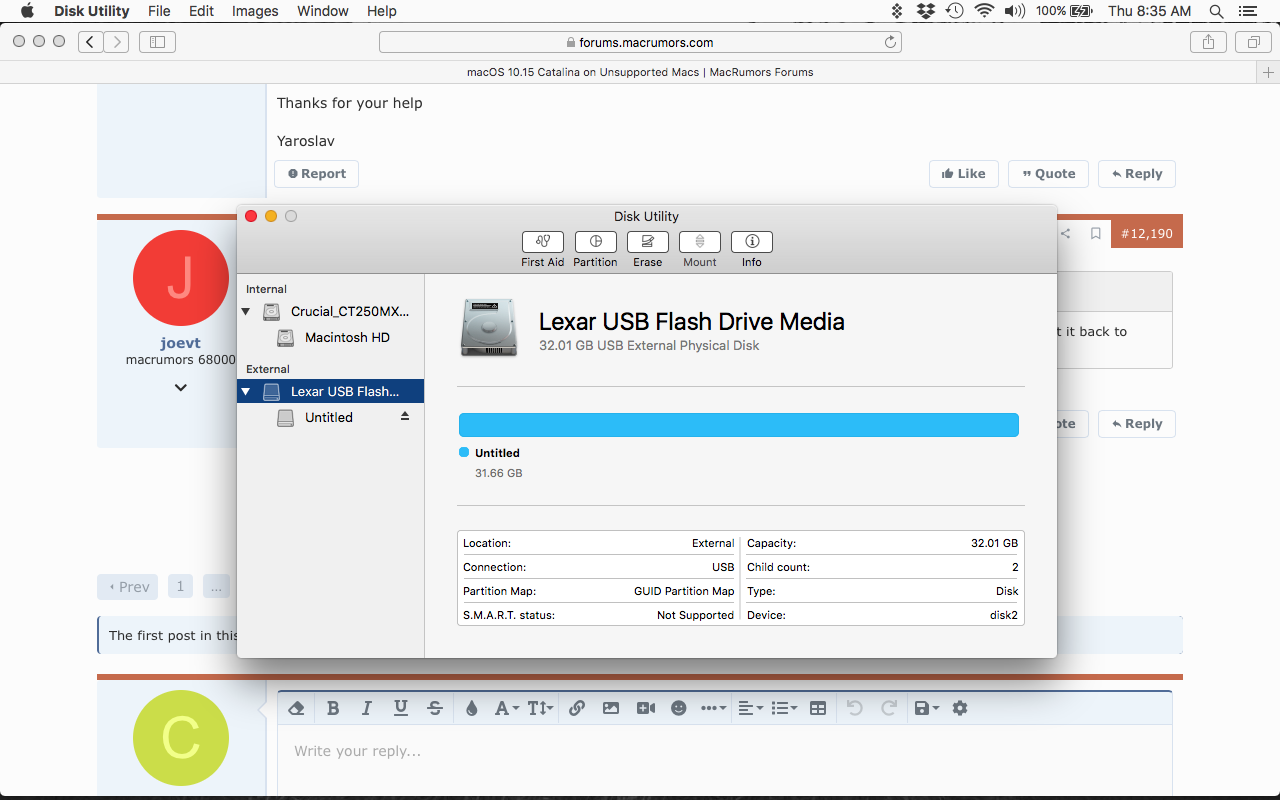Click the Dropbox menu bar icon
This screenshot has width=1280, height=800.
click(926, 11)
